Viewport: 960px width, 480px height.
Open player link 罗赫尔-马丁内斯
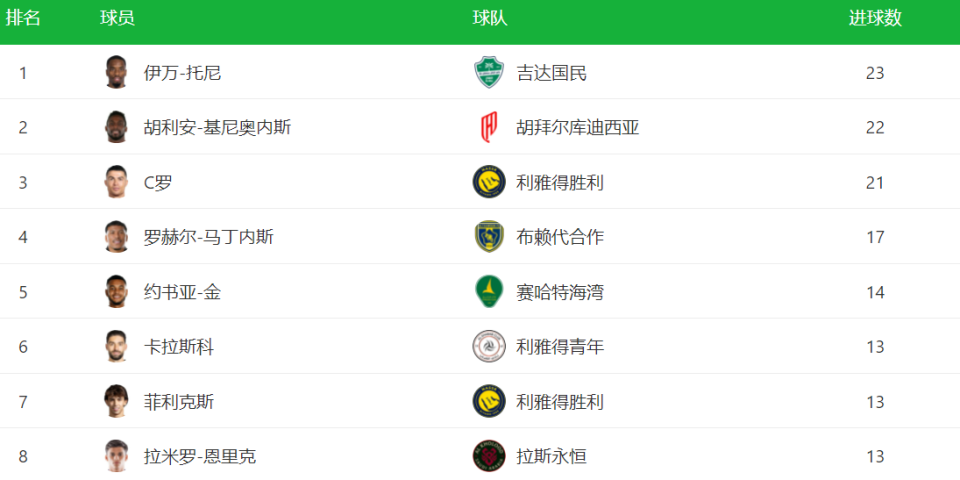coord(208,237)
